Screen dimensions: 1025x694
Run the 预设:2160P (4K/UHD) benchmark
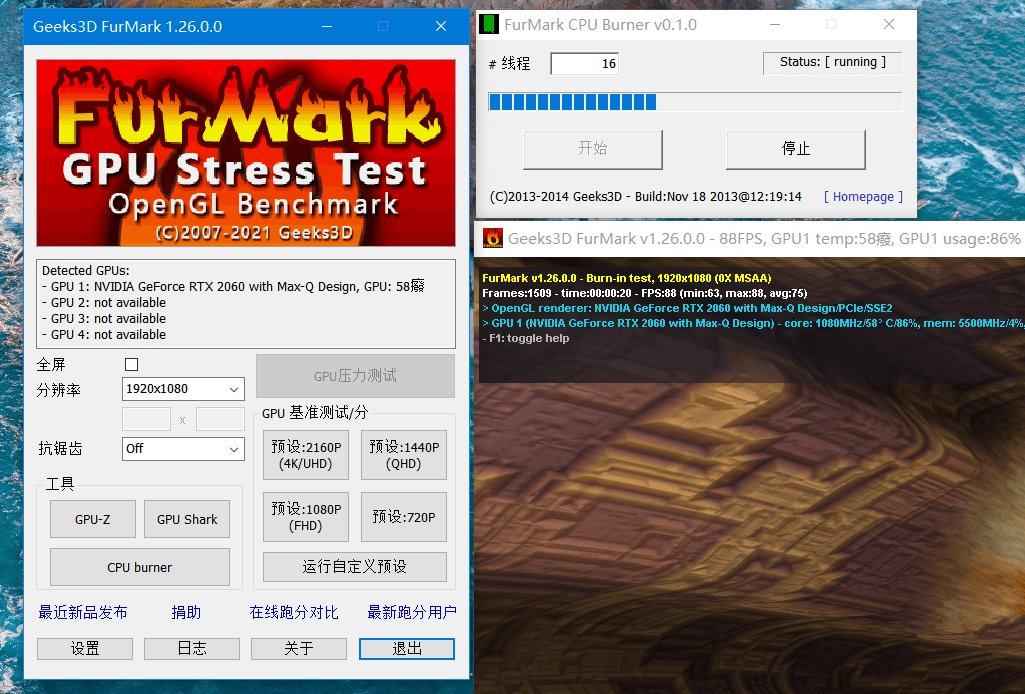(x=305, y=455)
